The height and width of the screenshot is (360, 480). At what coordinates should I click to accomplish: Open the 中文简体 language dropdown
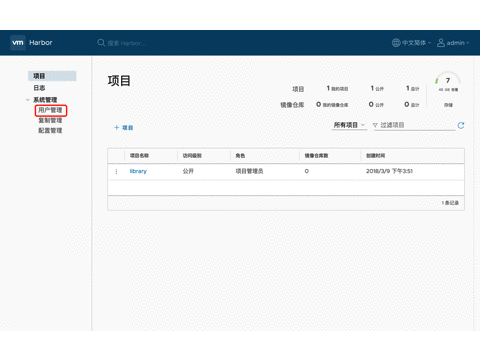click(416, 43)
